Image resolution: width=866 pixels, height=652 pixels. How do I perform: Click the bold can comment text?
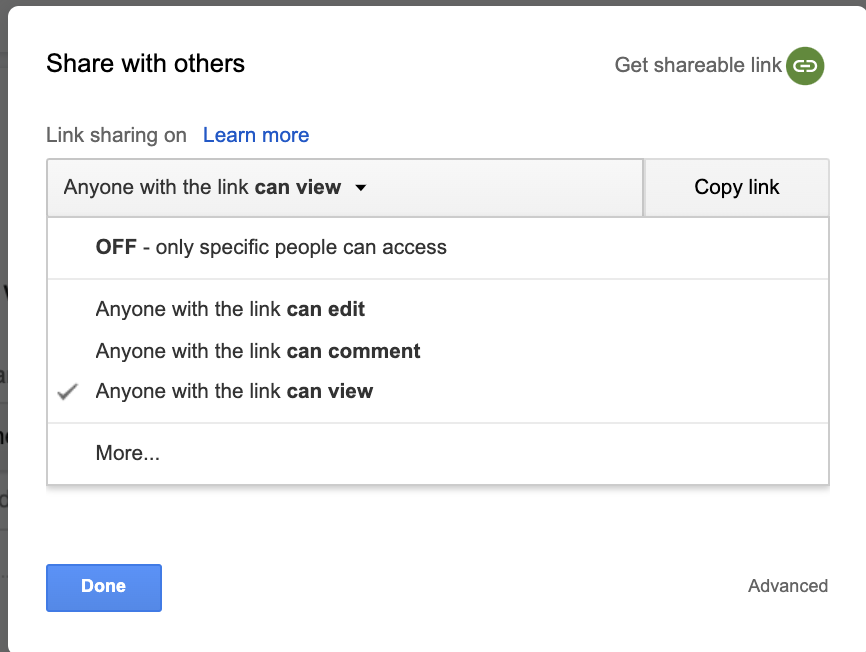pos(354,351)
